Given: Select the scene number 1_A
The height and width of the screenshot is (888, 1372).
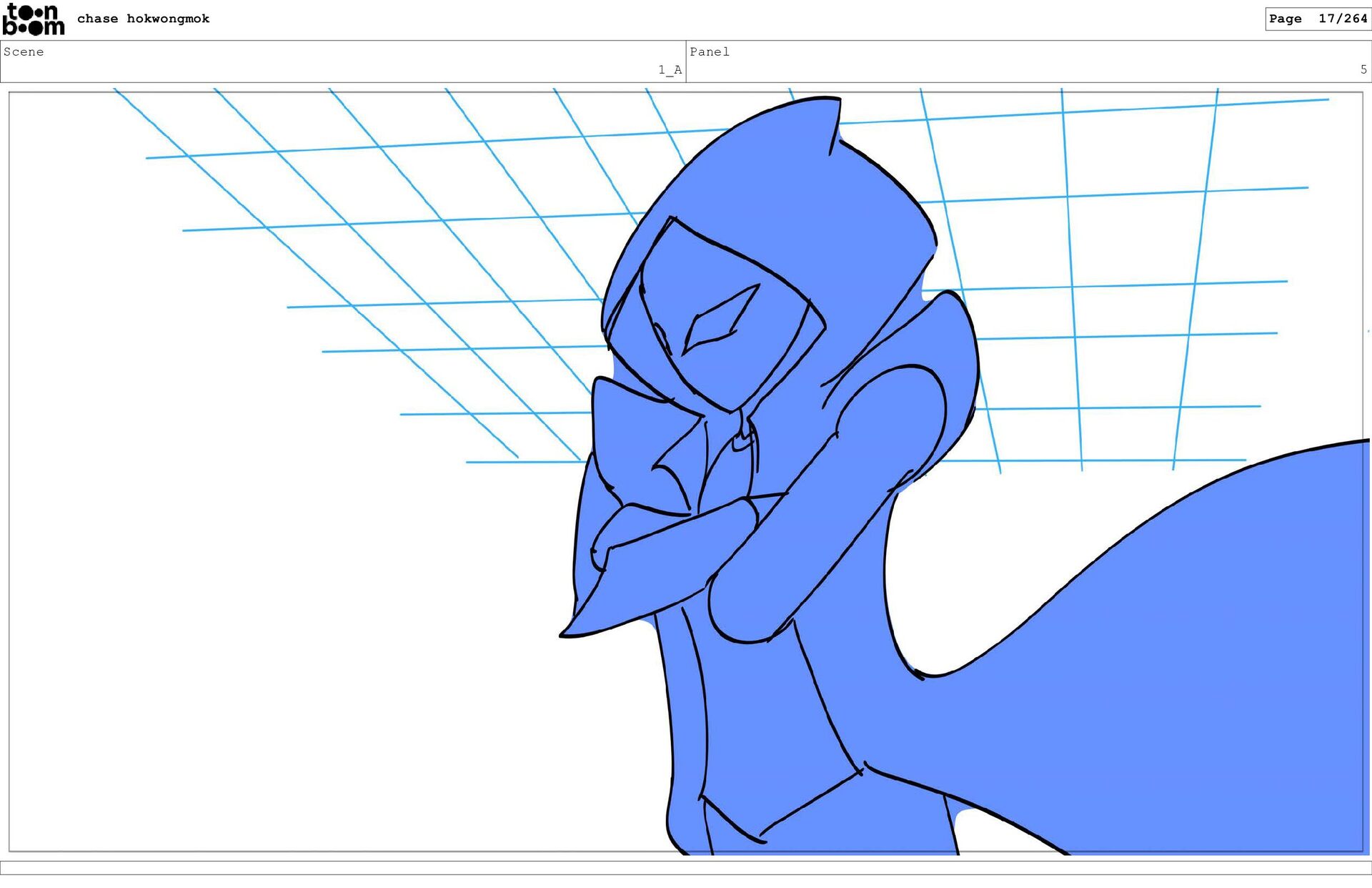Looking at the screenshot, I should point(670,69).
